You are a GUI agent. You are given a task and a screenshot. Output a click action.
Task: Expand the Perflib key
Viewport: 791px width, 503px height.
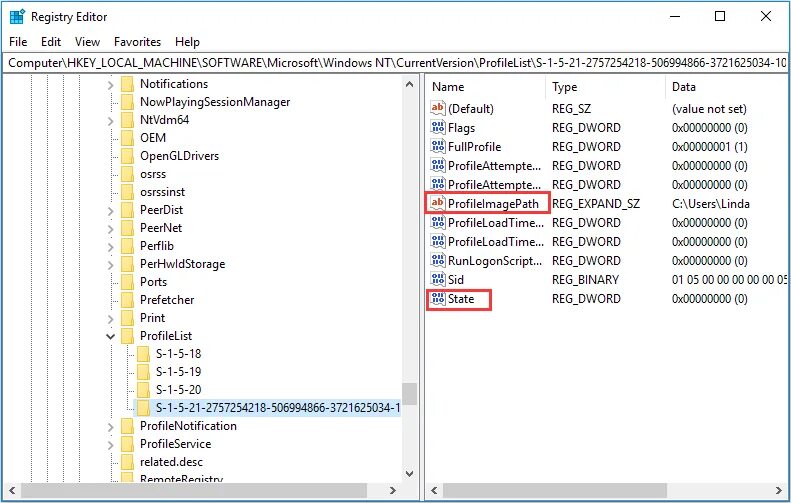(x=110, y=247)
